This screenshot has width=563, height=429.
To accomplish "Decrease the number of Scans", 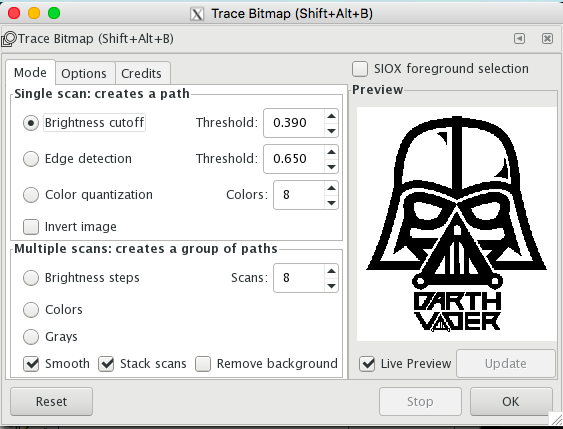I will pyautogui.click(x=331, y=285).
